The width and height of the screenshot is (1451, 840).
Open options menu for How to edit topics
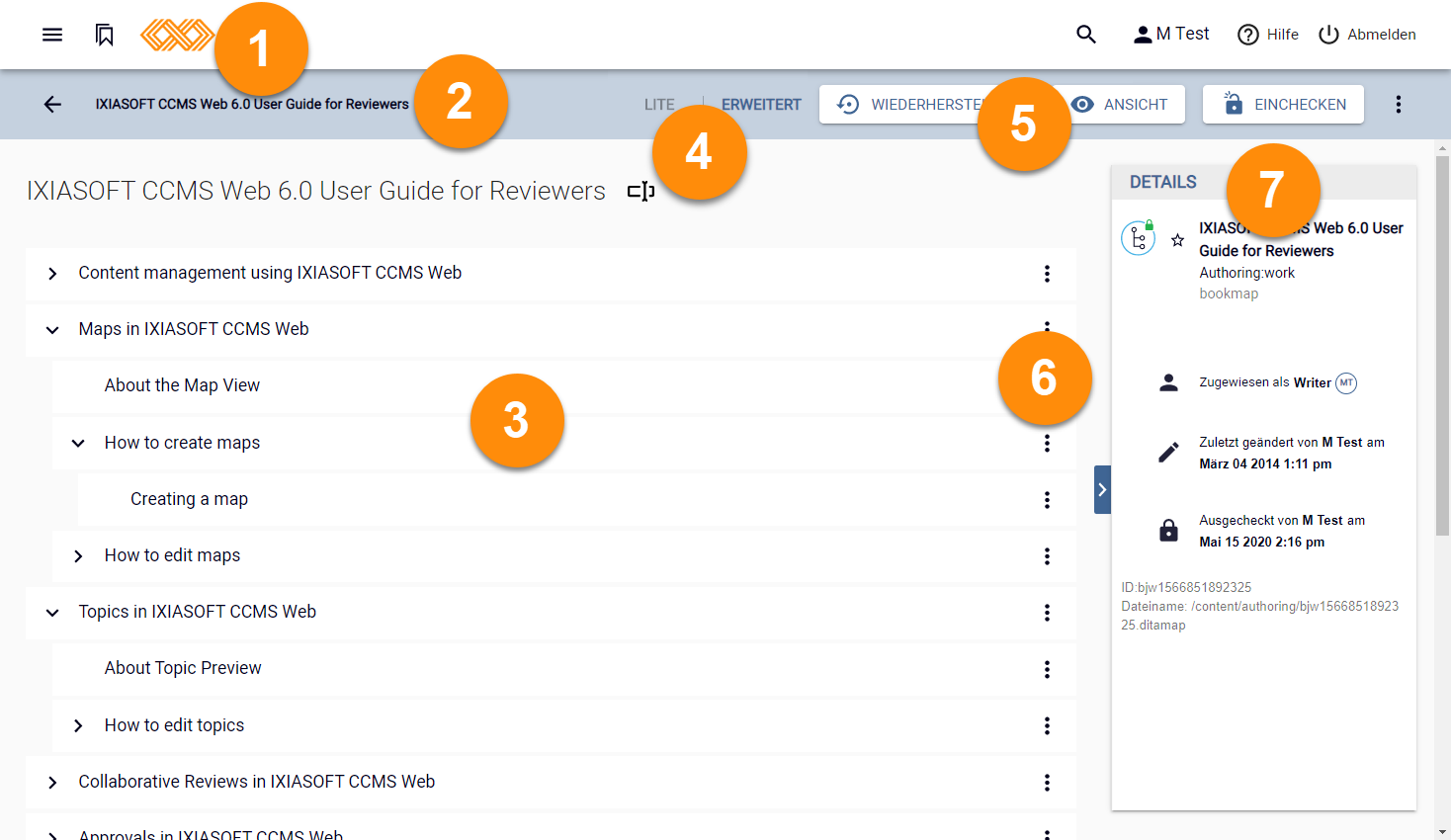click(1047, 726)
